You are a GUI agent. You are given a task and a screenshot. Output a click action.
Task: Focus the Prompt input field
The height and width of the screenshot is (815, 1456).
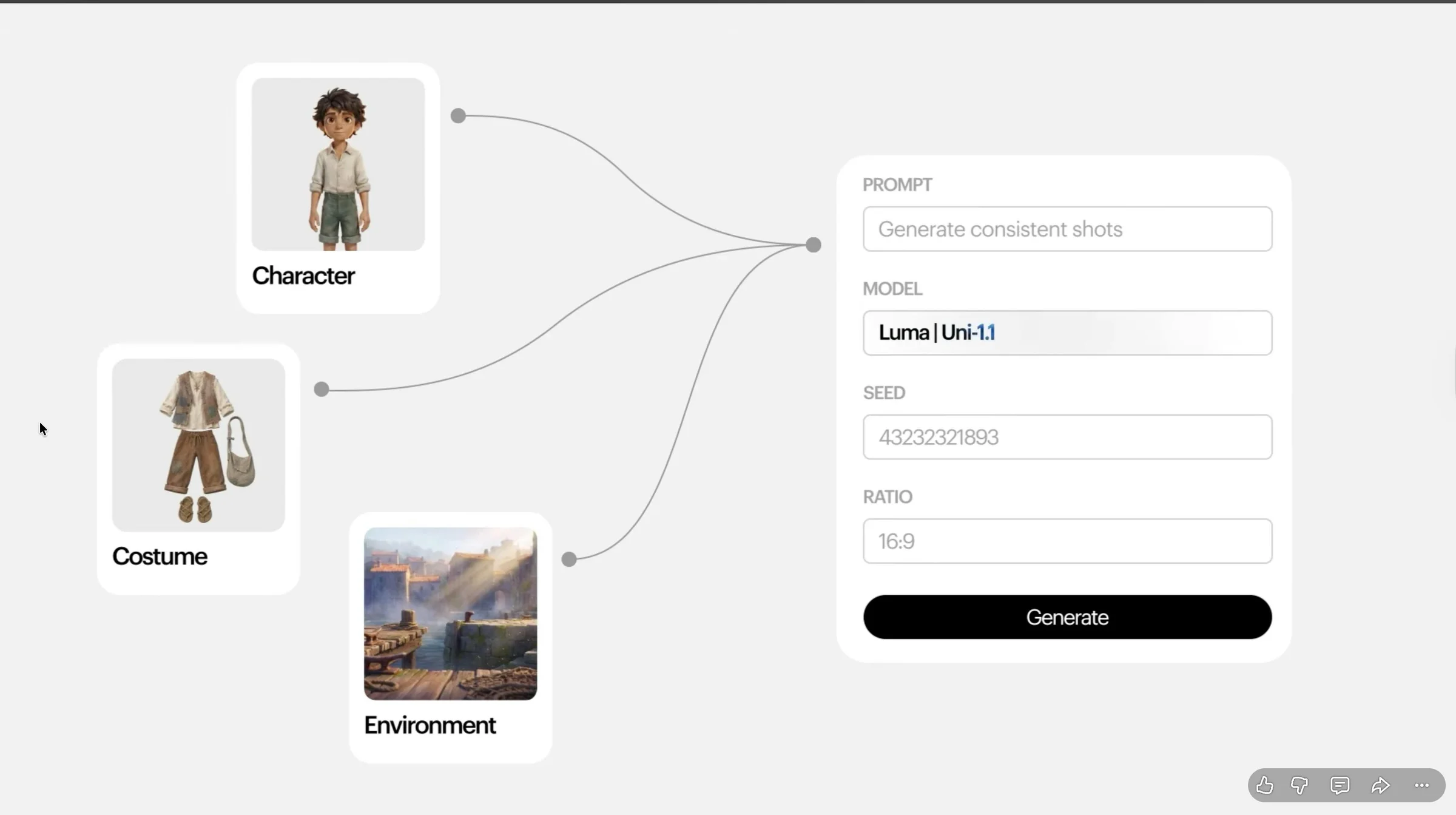pos(1067,229)
